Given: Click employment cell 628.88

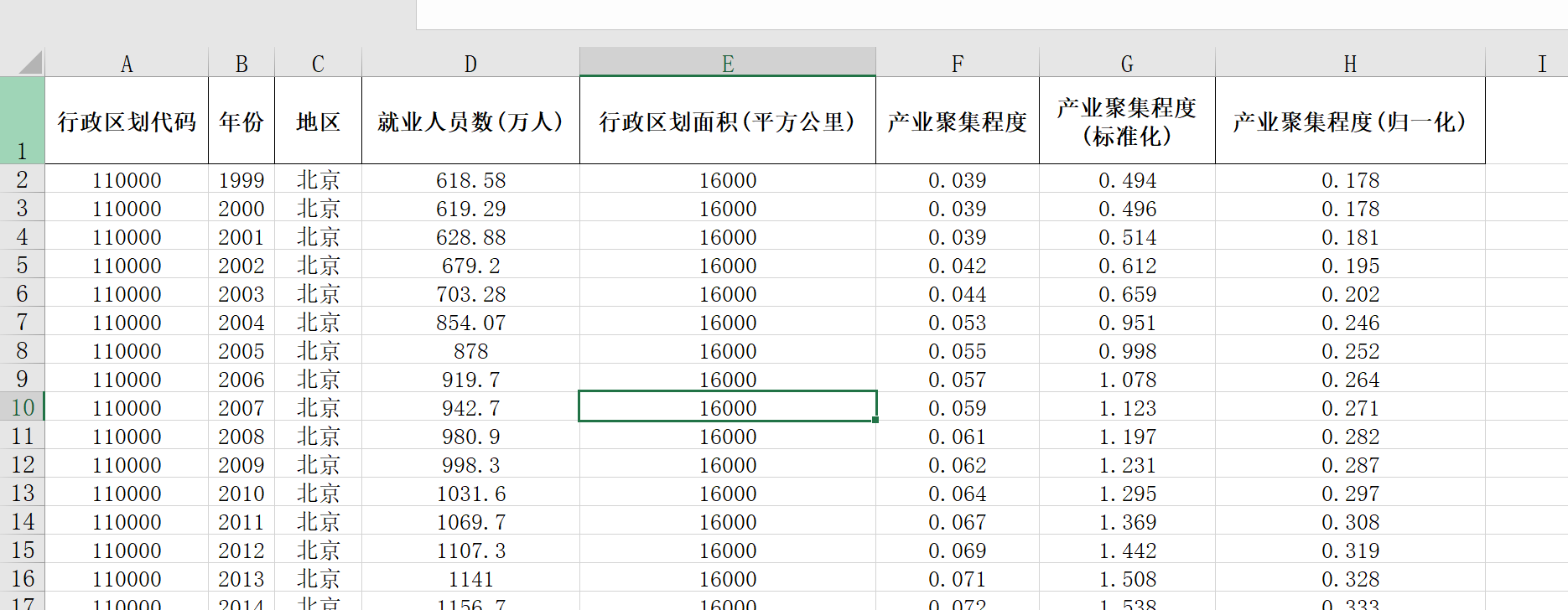Looking at the screenshot, I should coord(470,236).
